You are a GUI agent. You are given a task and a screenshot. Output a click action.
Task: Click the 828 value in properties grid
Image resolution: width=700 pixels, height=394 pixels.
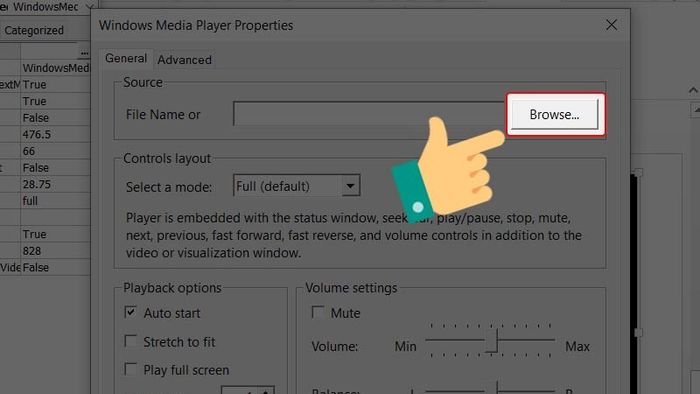pyautogui.click(x=55, y=251)
